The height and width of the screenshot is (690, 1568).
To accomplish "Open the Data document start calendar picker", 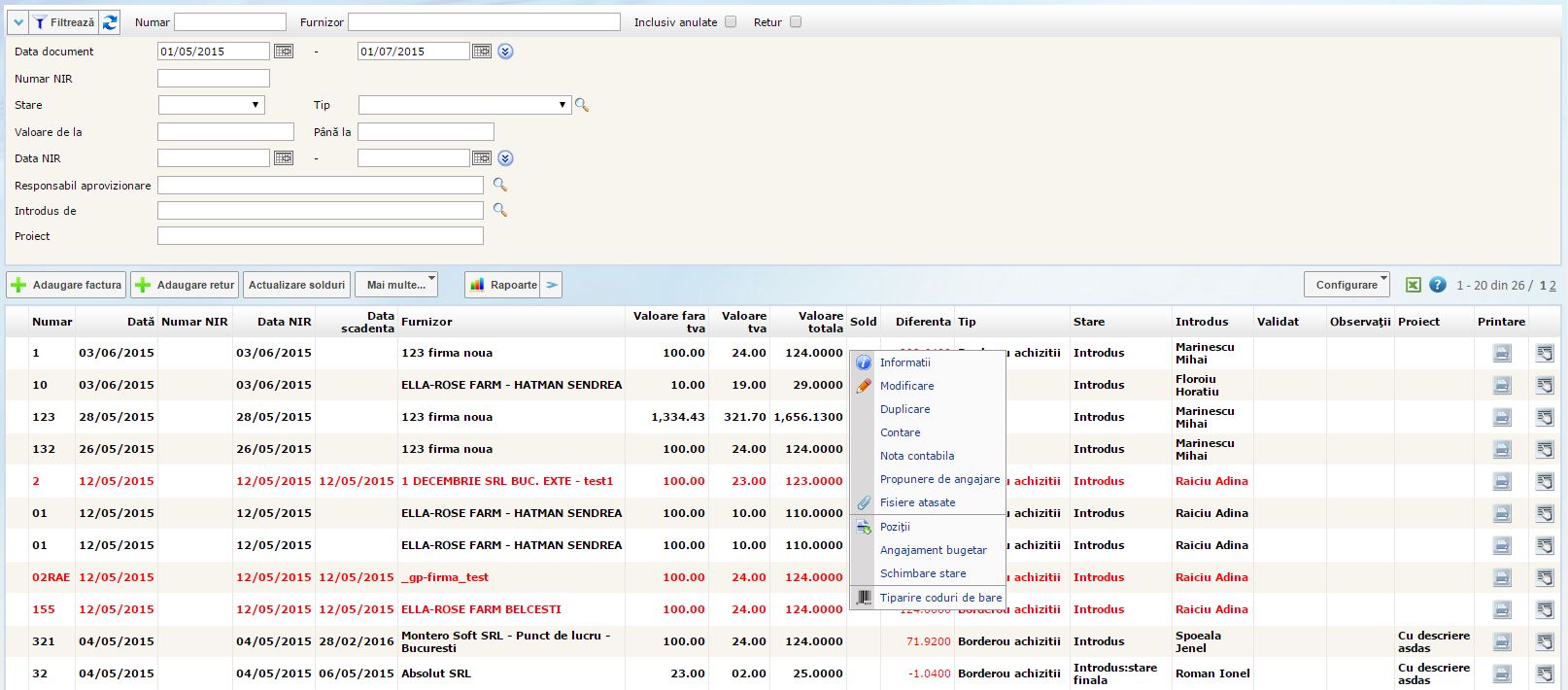I will tap(284, 52).
